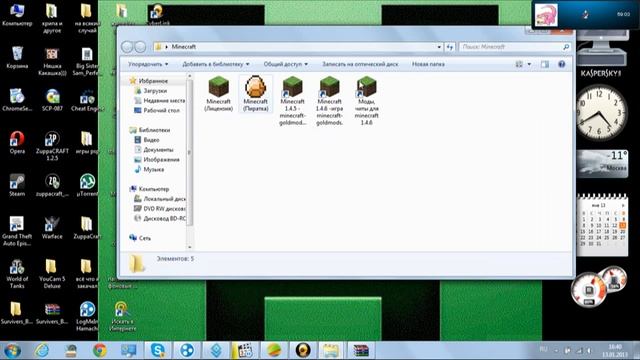
Task: Click the Opera desktop shortcut
Action: click(x=17, y=143)
